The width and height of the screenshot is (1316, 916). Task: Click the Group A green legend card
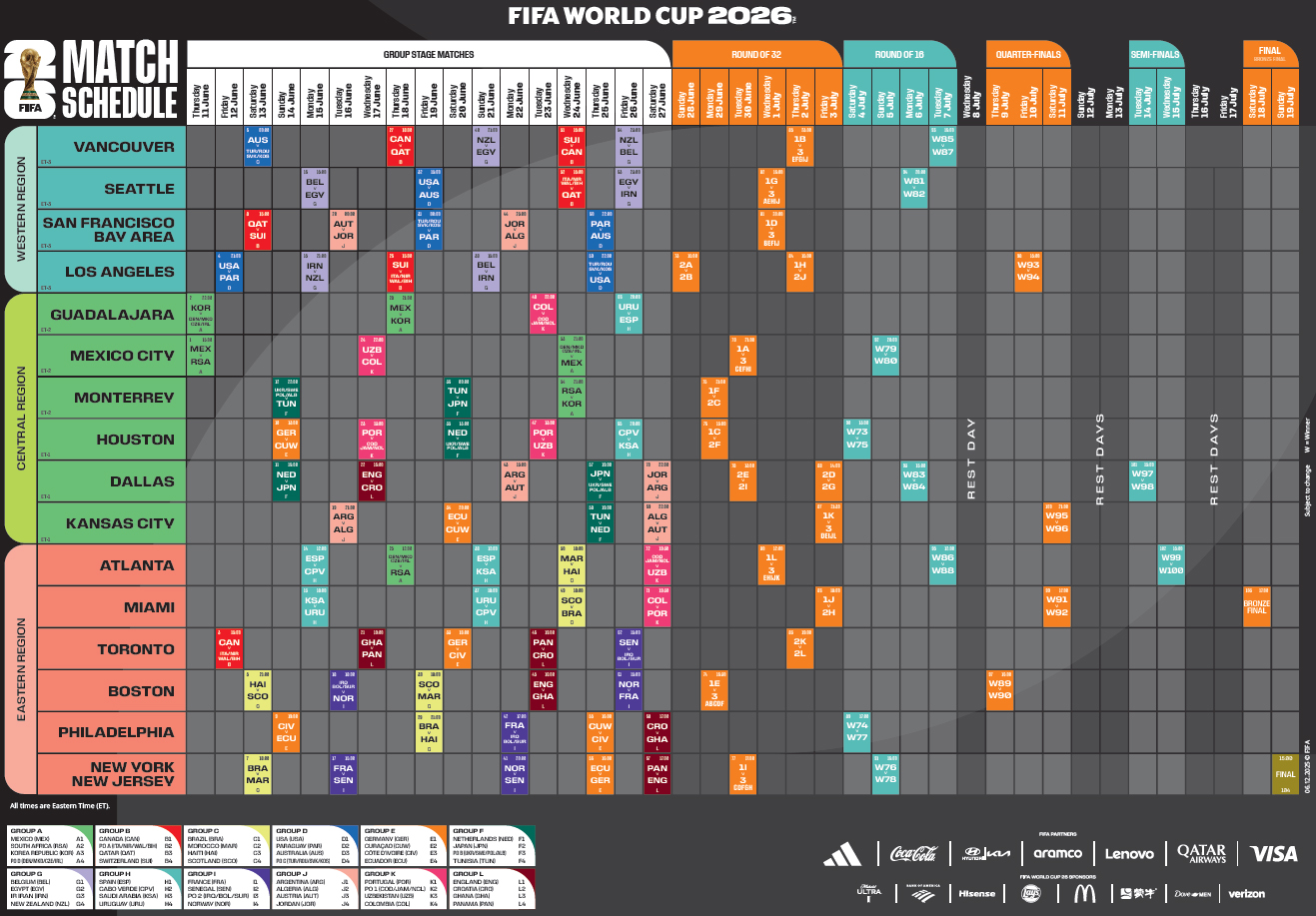(48, 845)
